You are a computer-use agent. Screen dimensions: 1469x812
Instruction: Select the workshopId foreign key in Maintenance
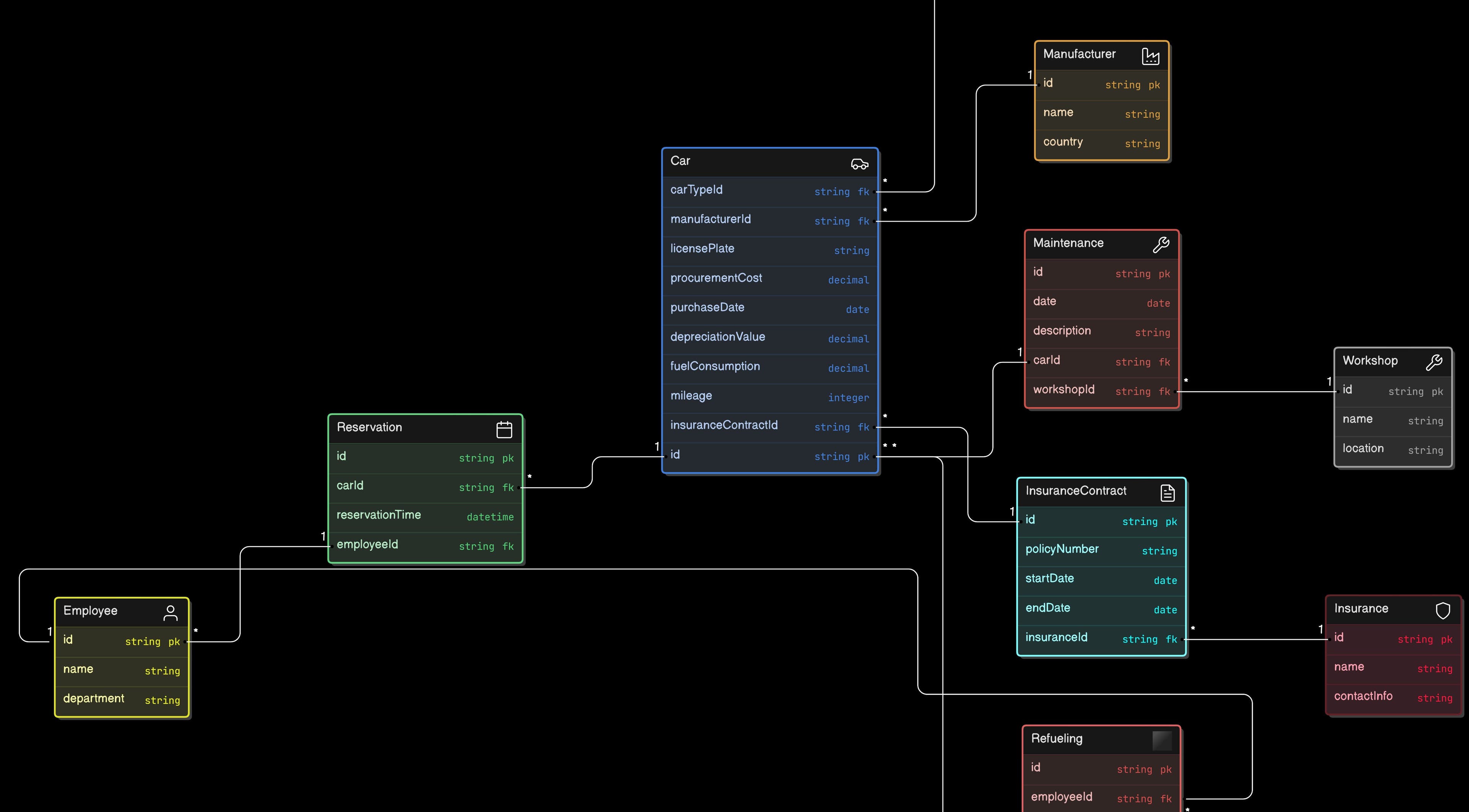(x=1064, y=389)
